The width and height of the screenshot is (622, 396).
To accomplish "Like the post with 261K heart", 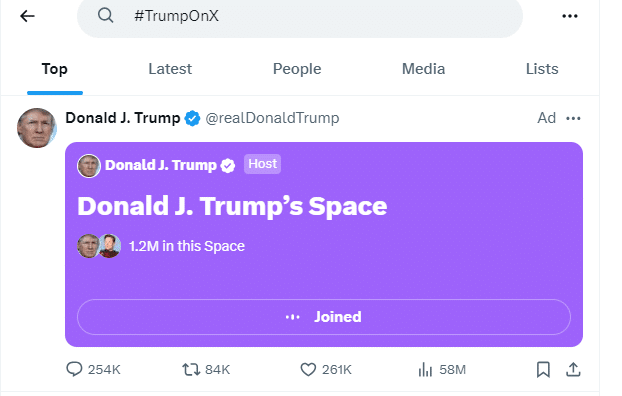I will click(x=308, y=369).
